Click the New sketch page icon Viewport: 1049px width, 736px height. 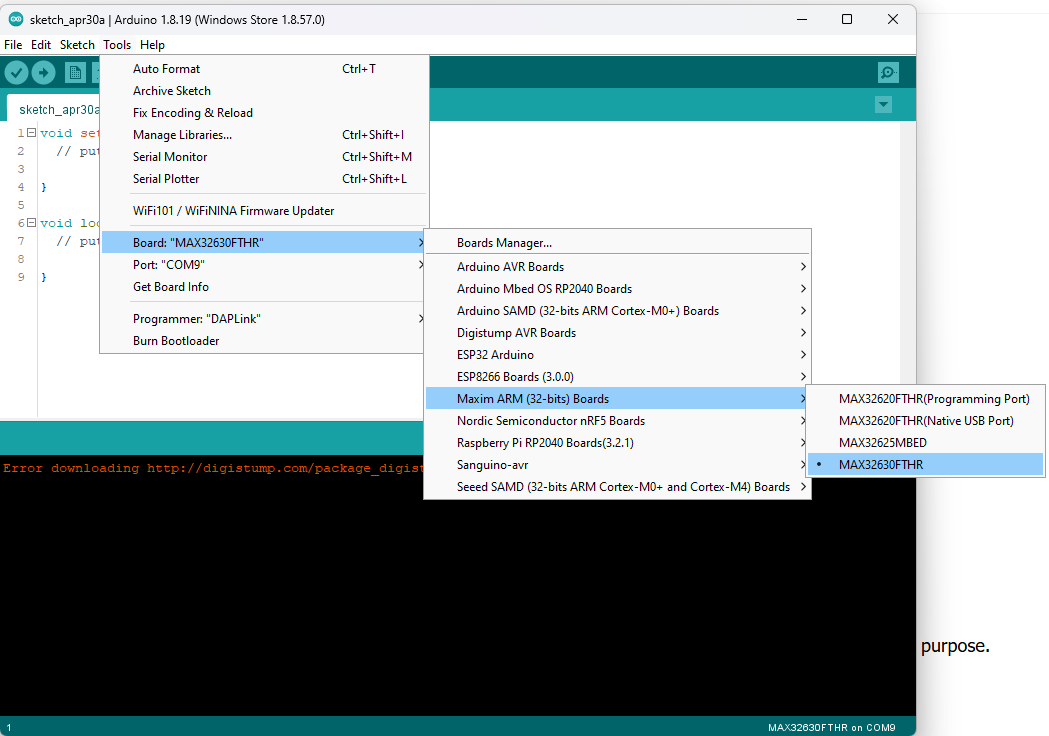(75, 72)
